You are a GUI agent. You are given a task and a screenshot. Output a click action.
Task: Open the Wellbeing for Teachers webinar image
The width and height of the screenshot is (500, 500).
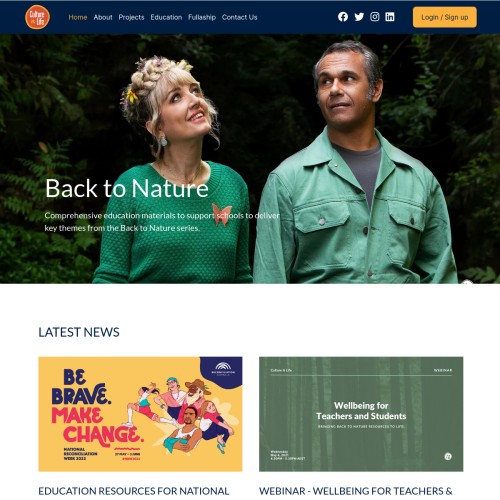point(361,414)
